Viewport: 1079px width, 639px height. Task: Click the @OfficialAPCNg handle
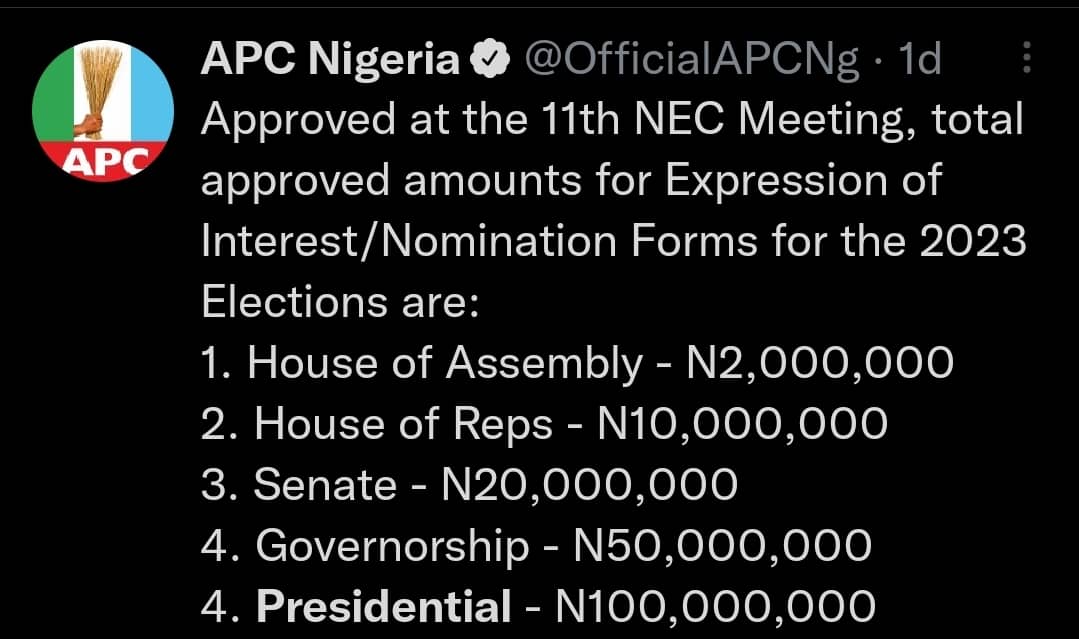point(691,62)
